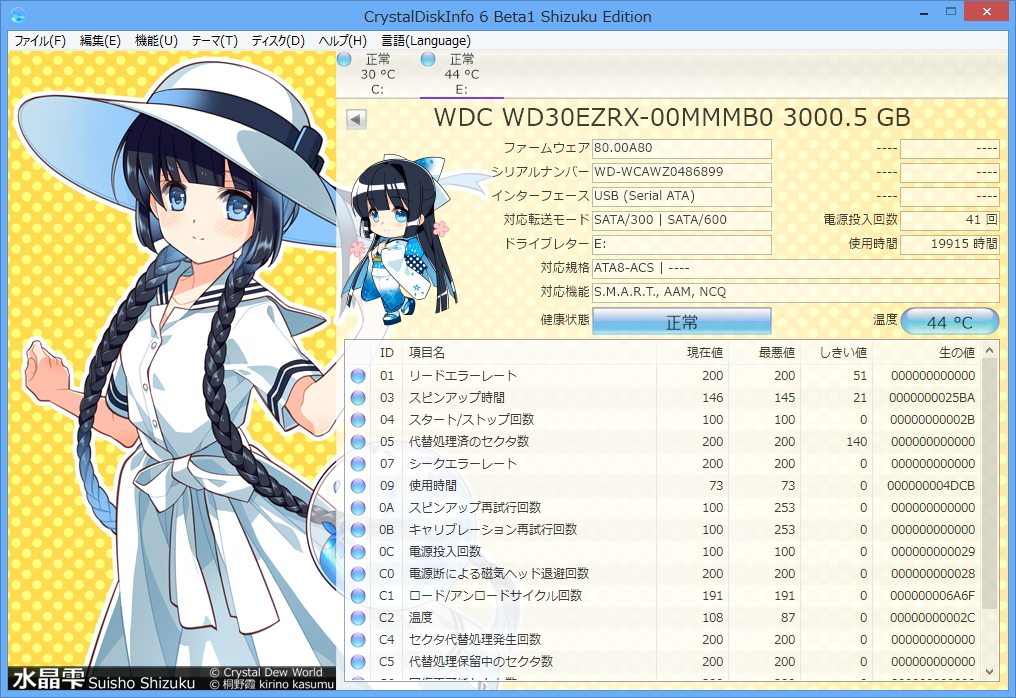Viewport: 1016px width, 698px height.
Task: Click status orb for C1 ロード/アンロードサイクル回数
Action: click(358, 596)
